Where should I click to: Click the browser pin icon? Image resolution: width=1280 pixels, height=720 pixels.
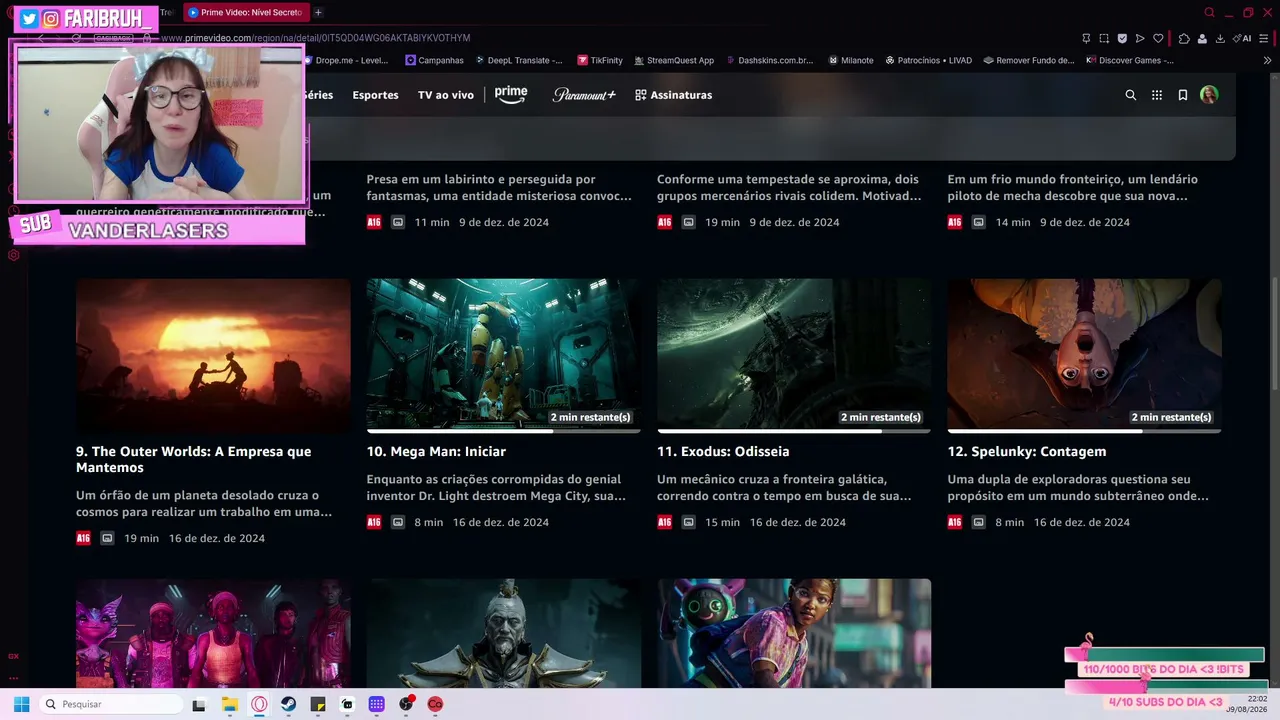point(1086,38)
